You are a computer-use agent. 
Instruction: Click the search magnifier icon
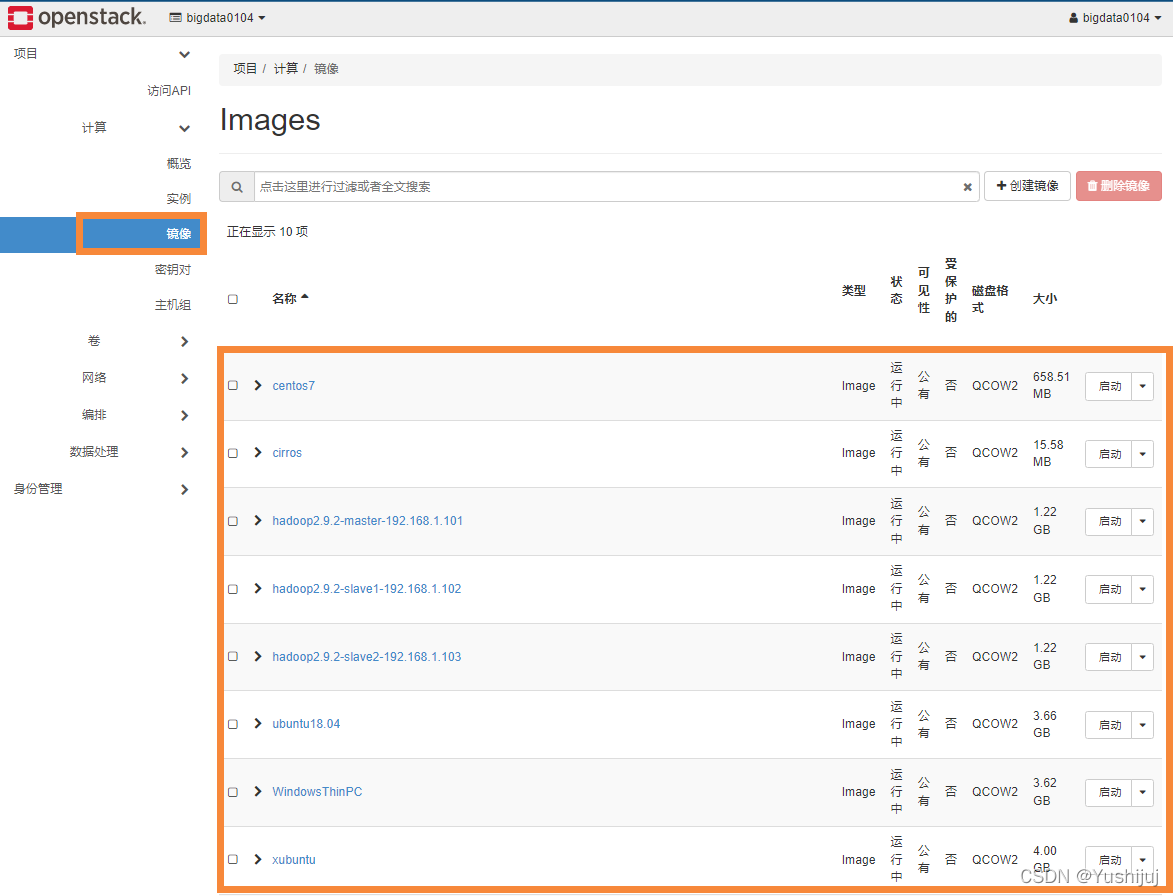(x=236, y=187)
